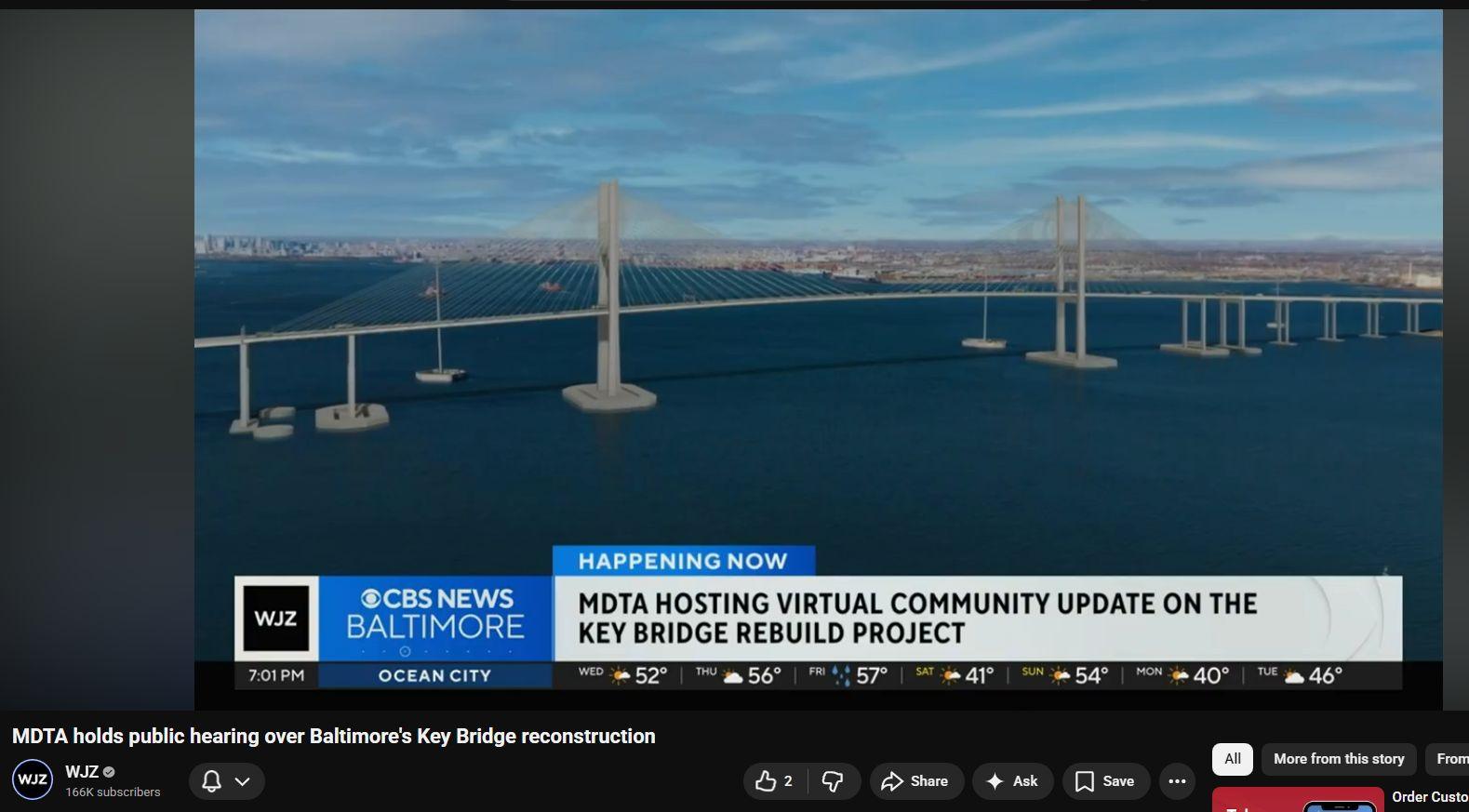This screenshot has width=1469, height=812.
Task: Open the Order Custo sponsored link
Action: click(x=1429, y=797)
